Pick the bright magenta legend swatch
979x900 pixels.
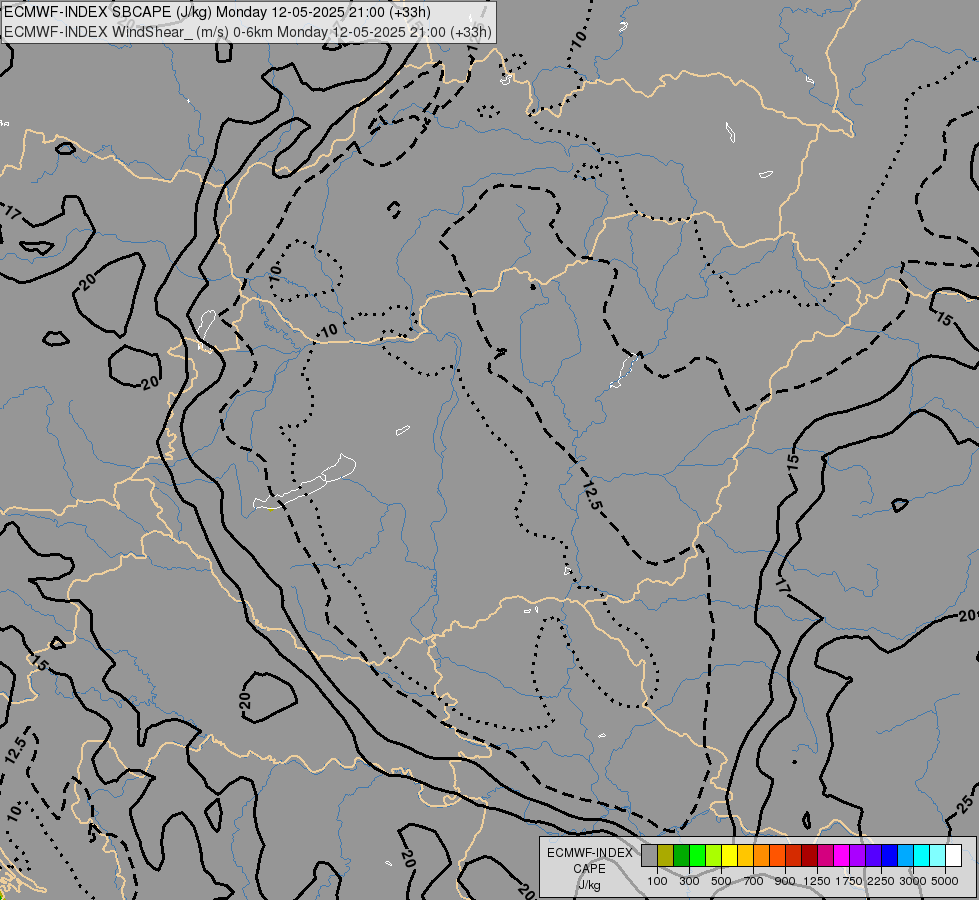tap(842, 855)
